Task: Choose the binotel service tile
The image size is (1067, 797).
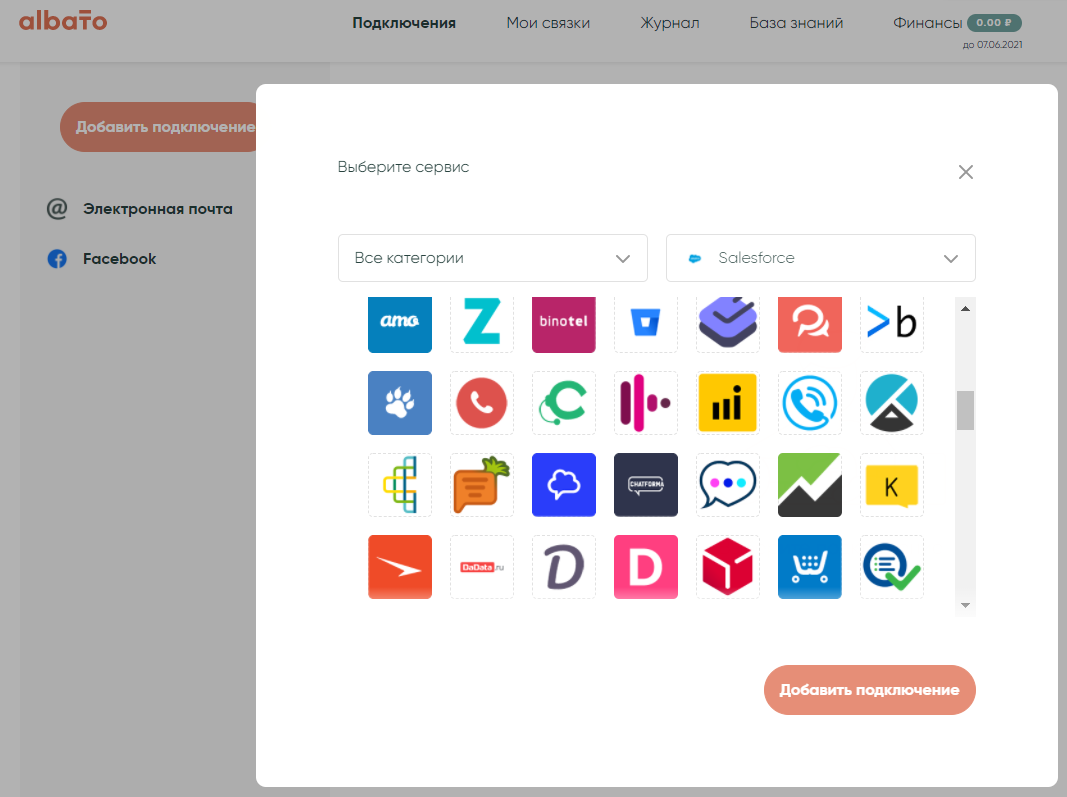Action: coord(564,322)
